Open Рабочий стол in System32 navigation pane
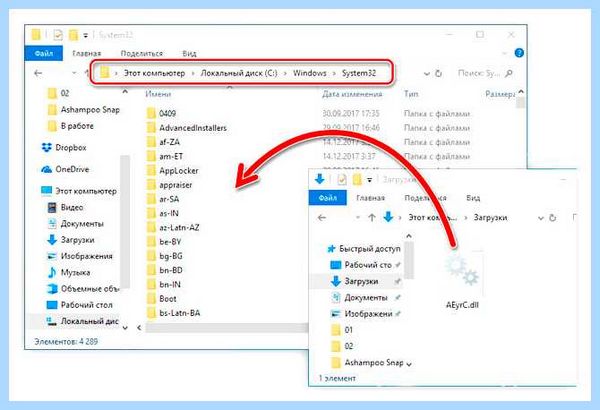The width and height of the screenshot is (600, 410). tap(80, 305)
